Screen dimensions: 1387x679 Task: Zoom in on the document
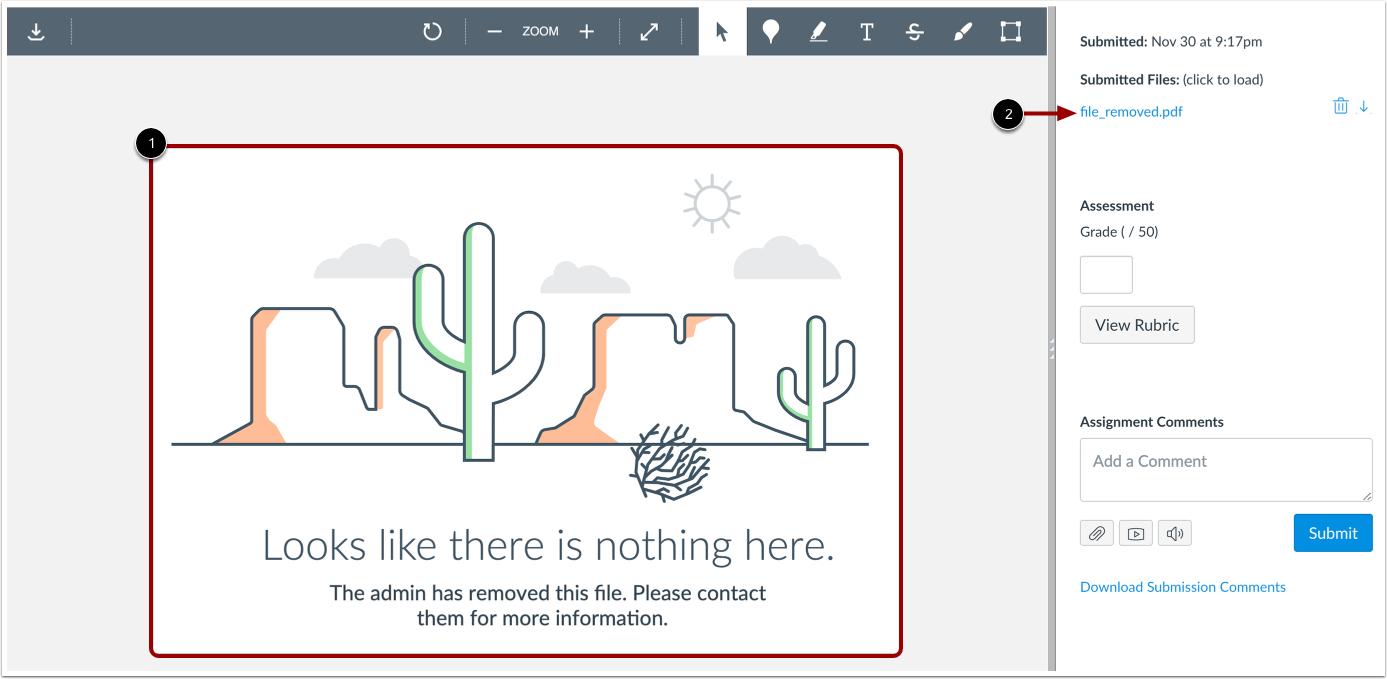587,31
